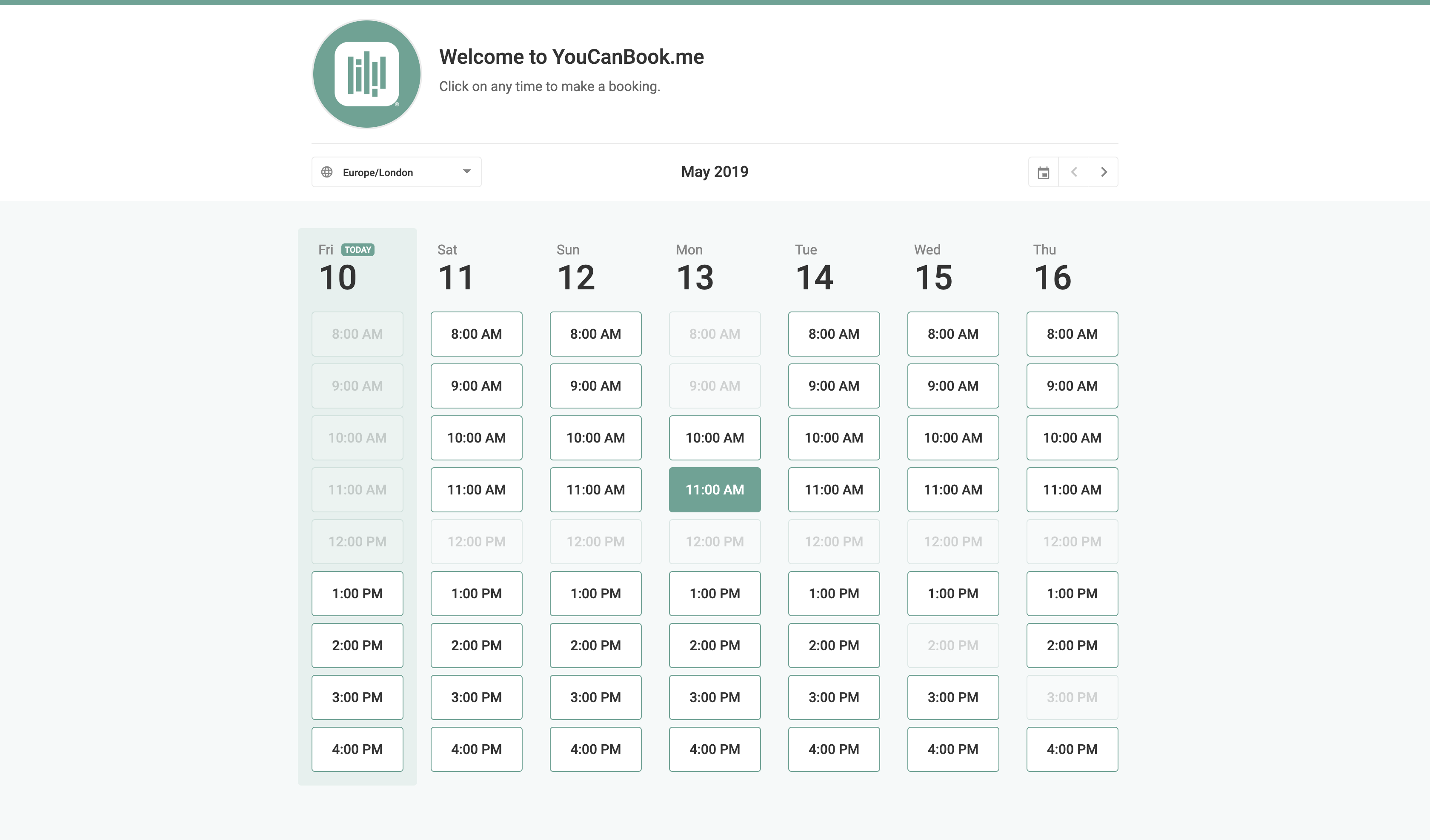Expand the Europe/London timezone dropdown arrow
Screen dimensions: 1430x840
466,171
